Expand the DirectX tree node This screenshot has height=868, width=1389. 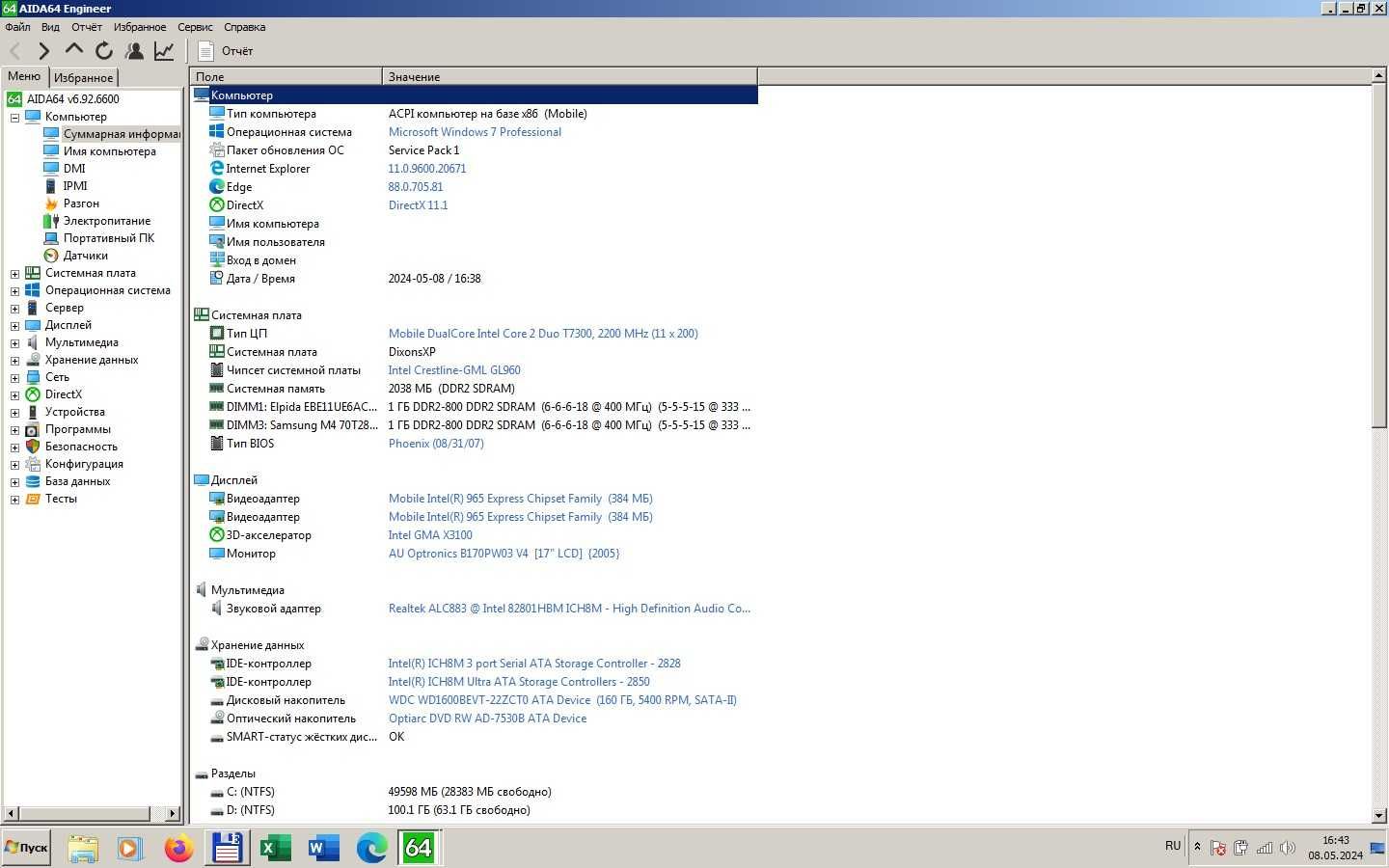point(14,395)
